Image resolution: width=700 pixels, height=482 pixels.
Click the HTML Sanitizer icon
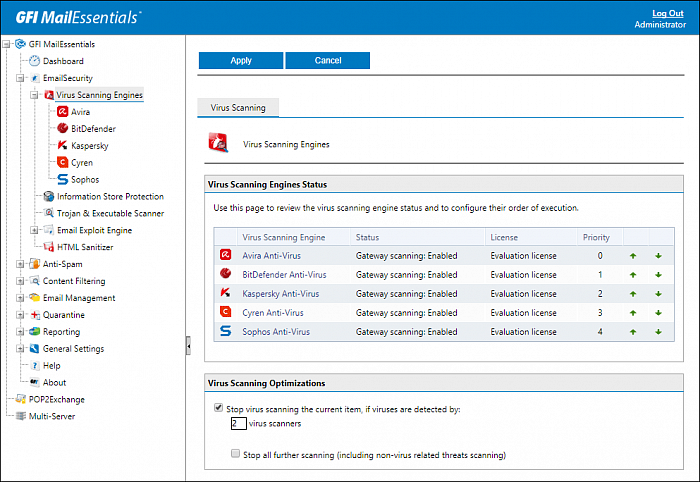point(49,247)
